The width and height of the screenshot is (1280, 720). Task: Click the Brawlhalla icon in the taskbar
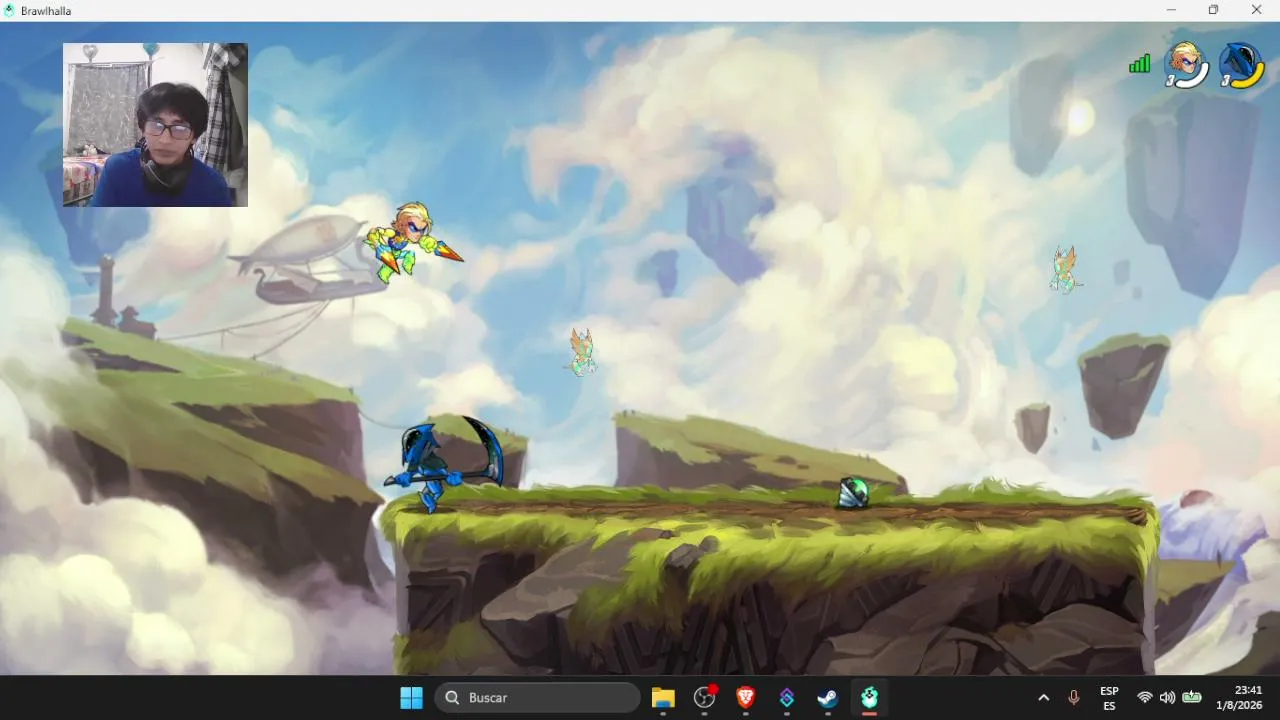pos(869,698)
